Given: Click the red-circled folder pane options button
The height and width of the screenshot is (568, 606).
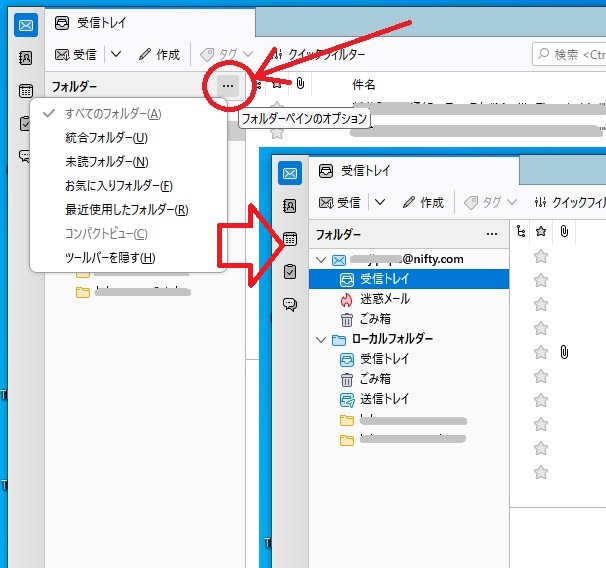Looking at the screenshot, I should [228, 86].
